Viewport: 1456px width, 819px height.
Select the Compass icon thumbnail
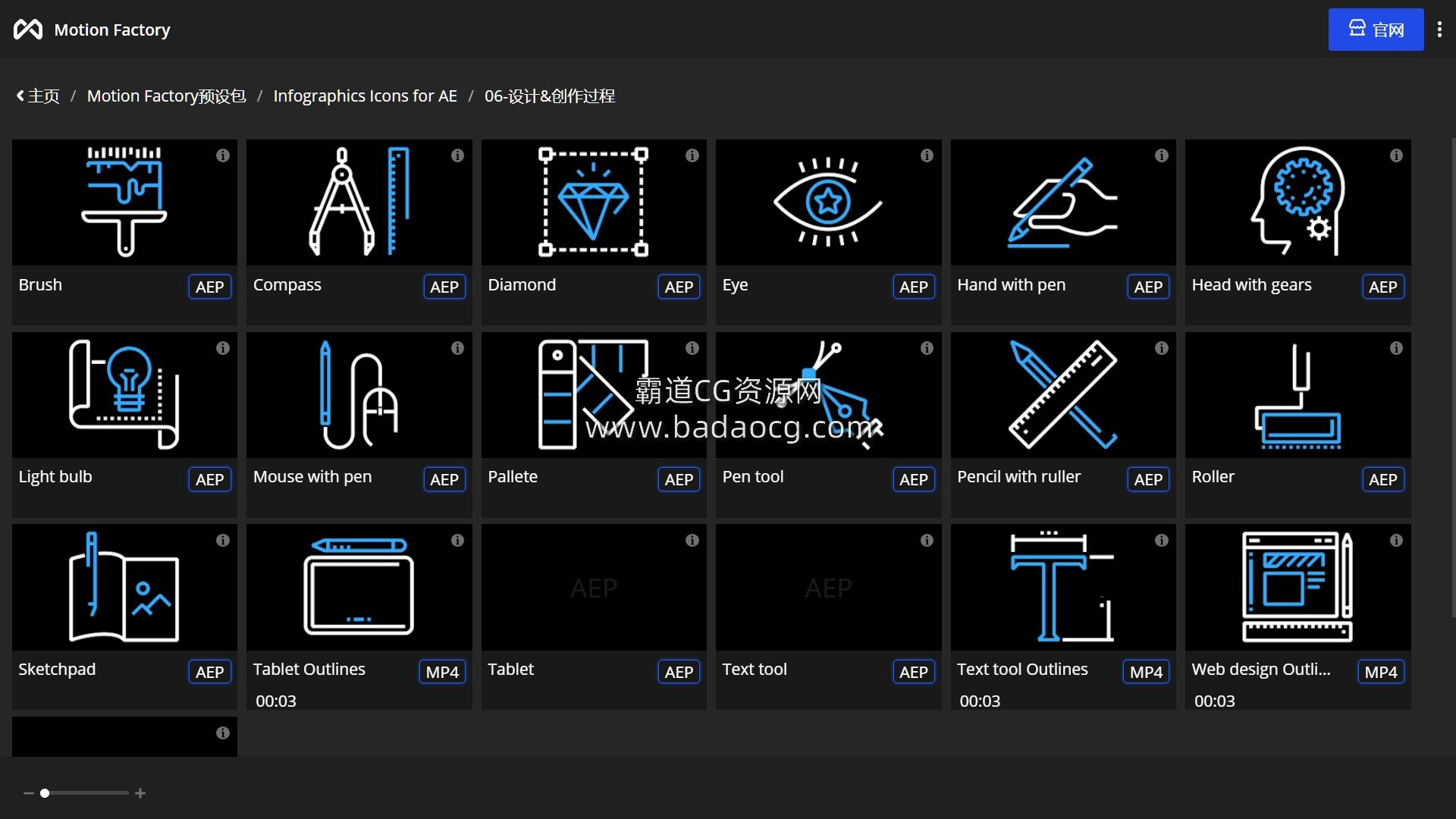[x=359, y=202]
